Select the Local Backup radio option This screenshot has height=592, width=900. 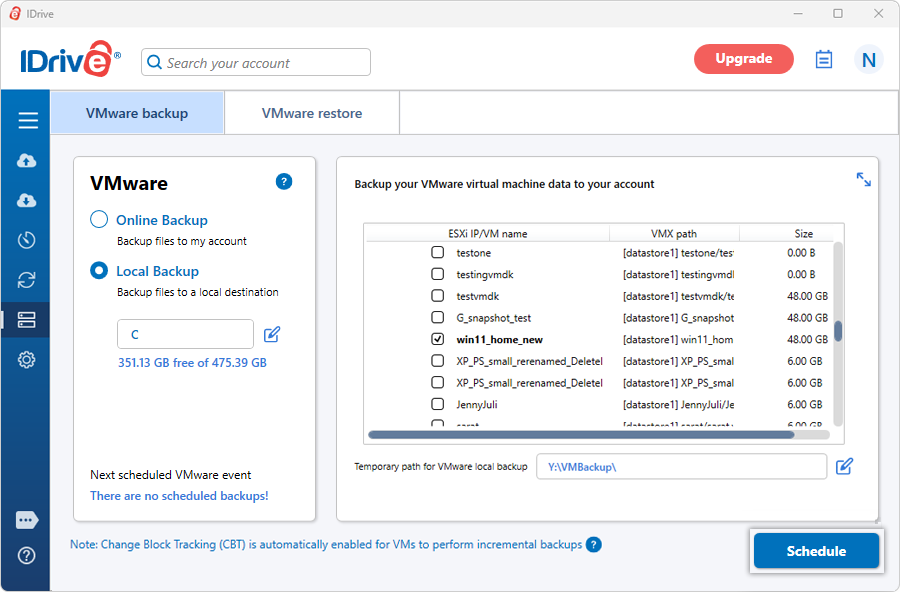99,271
